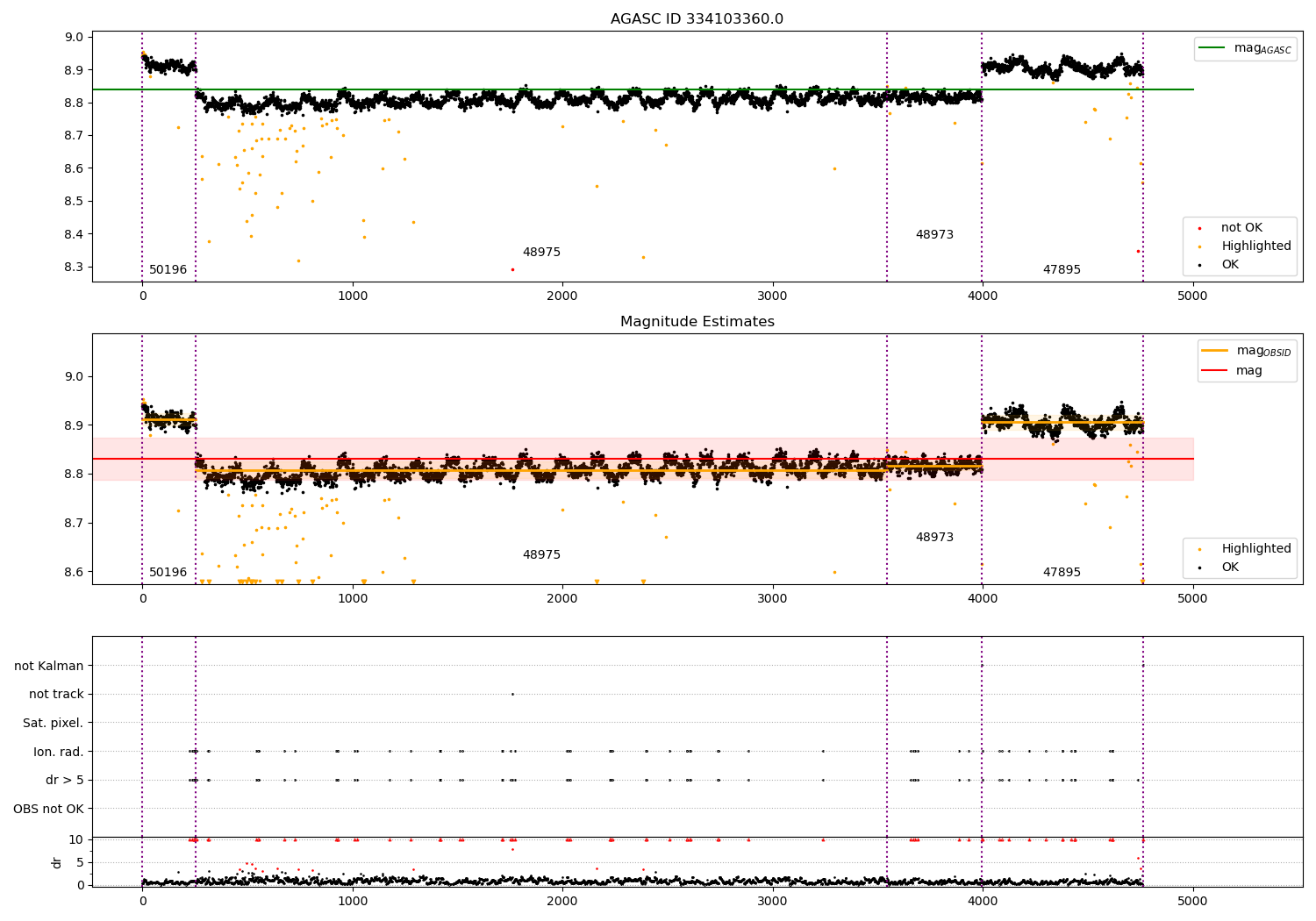Click 'OK' legend entry in middle plot
Viewport: 1316px width, 921px height.
1218,568
